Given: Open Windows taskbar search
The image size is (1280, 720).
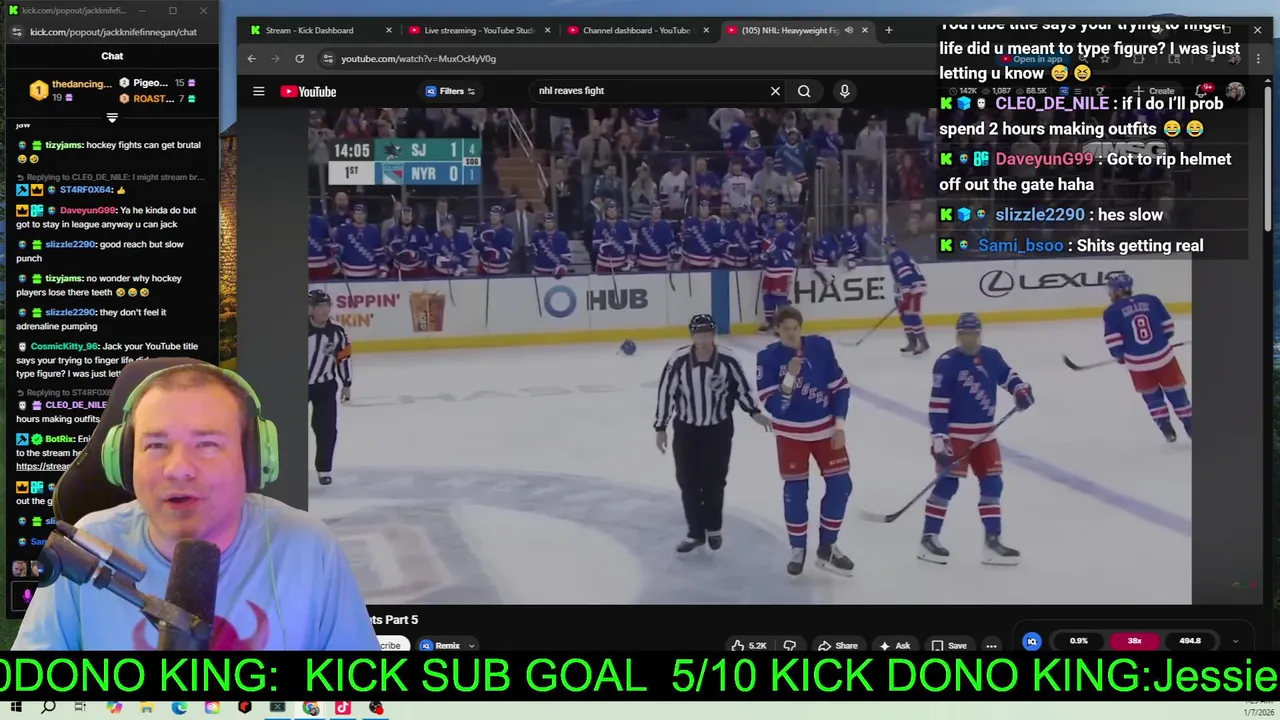Looking at the screenshot, I should click(48, 708).
